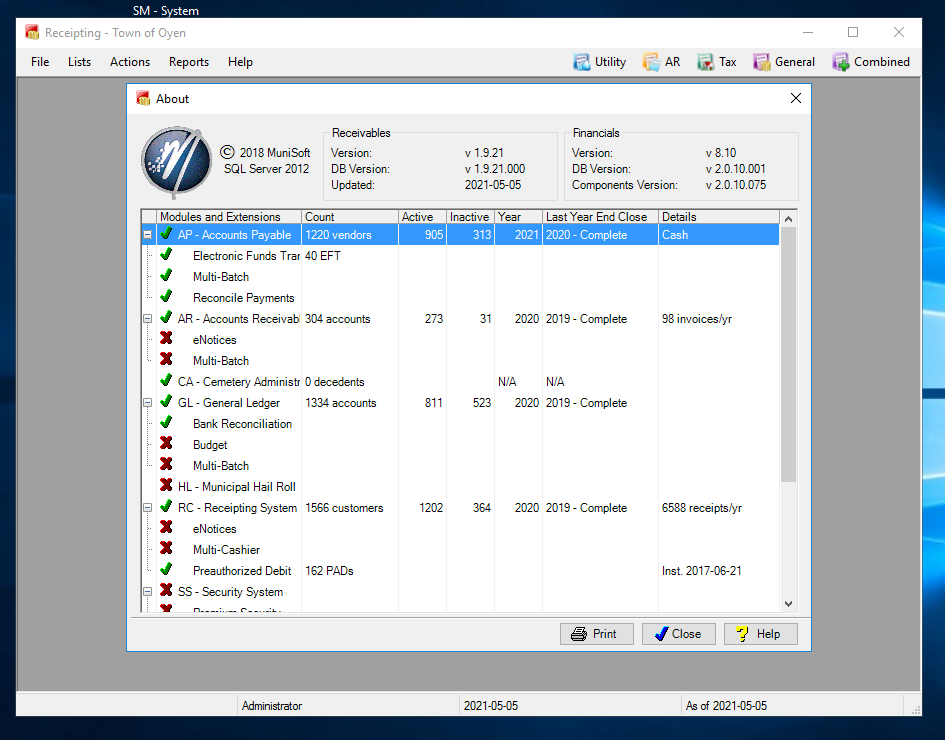Image resolution: width=945 pixels, height=740 pixels.
Task: Click the Details column header
Action: [x=718, y=217]
